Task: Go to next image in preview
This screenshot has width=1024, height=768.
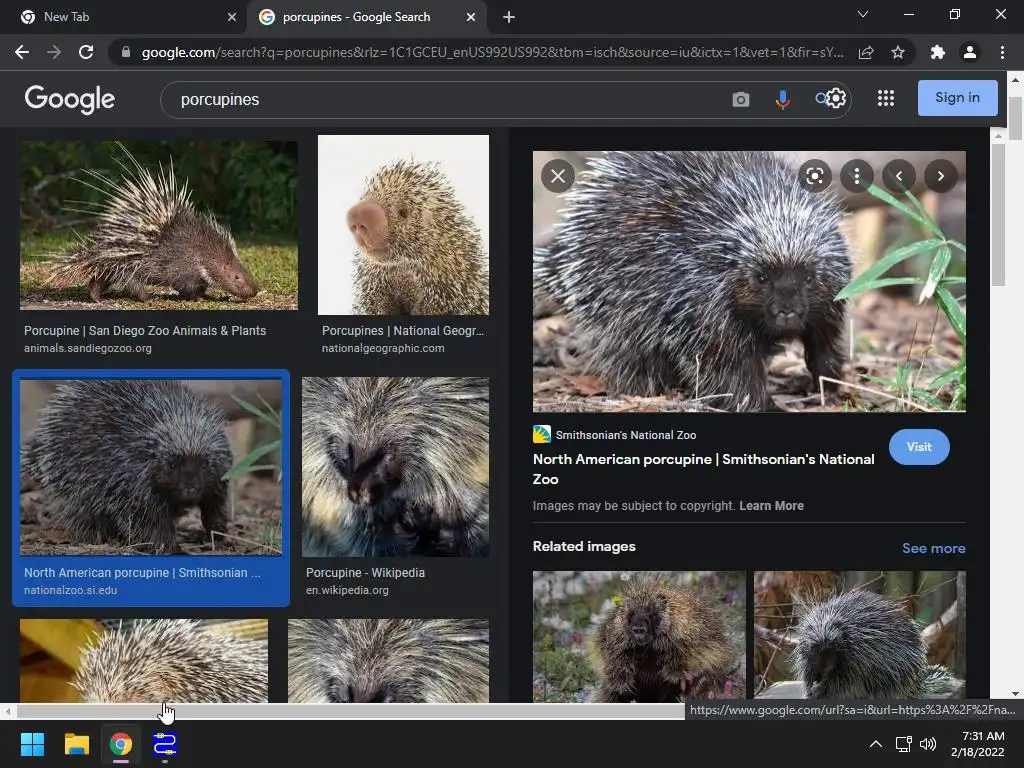Action: click(940, 177)
